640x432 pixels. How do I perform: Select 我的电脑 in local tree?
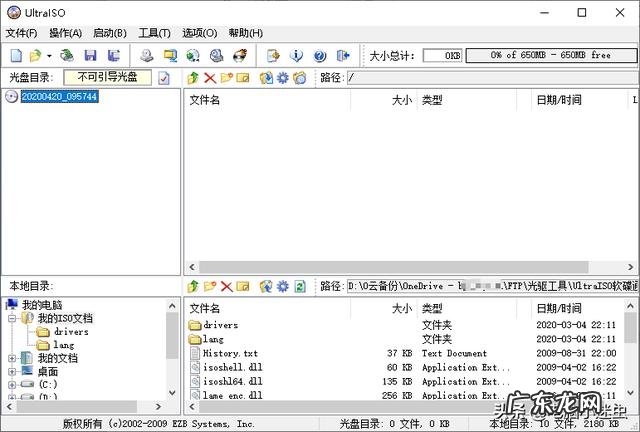pos(42,305)
